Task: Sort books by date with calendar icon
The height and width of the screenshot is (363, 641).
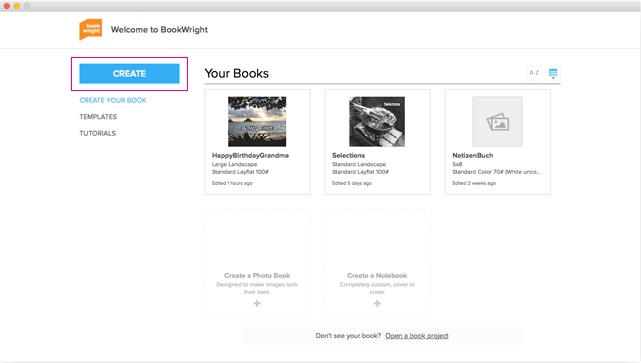Action: coord(553,73)
